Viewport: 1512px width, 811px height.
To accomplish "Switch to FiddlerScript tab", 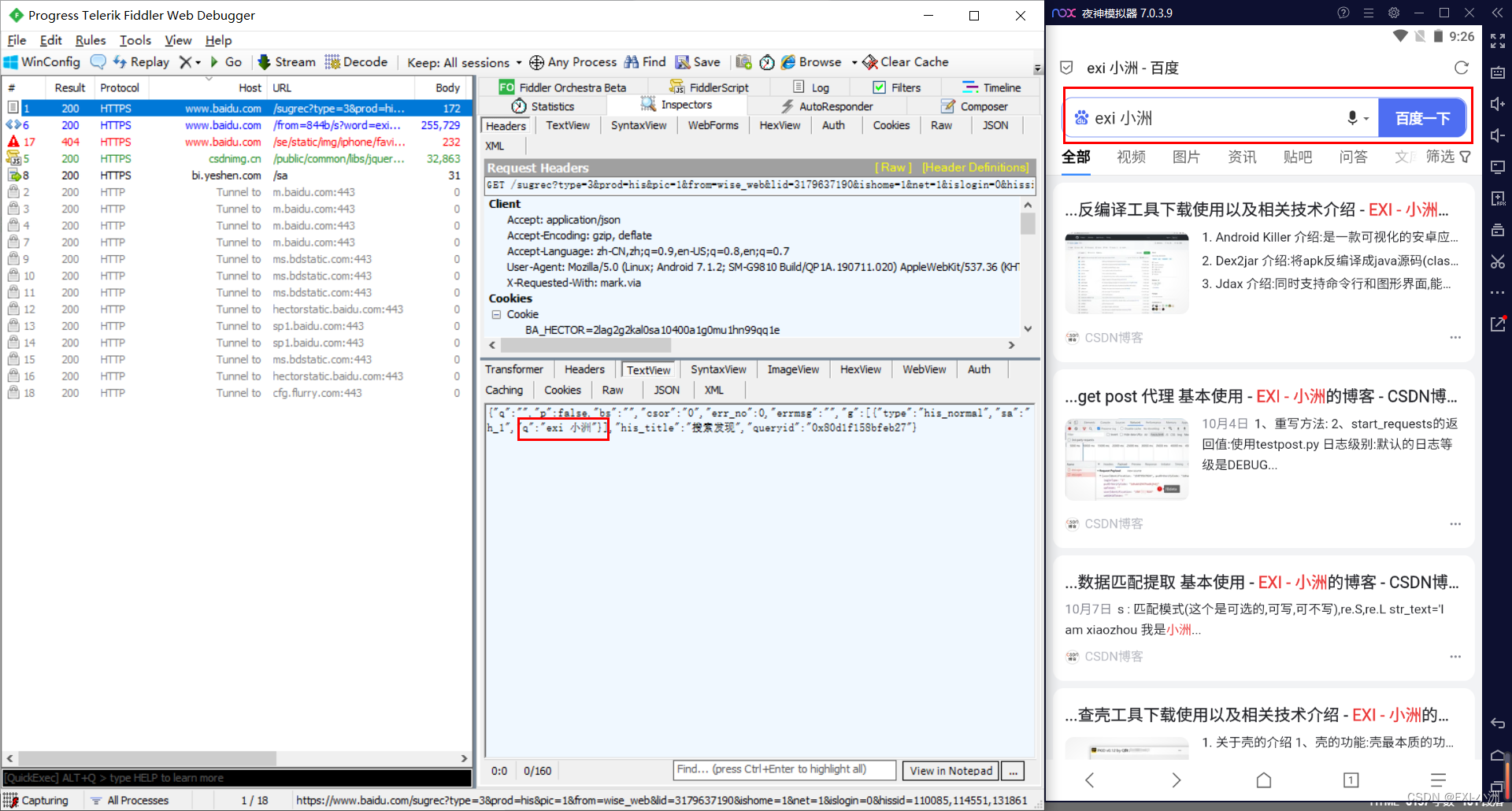I will point(709,87).
